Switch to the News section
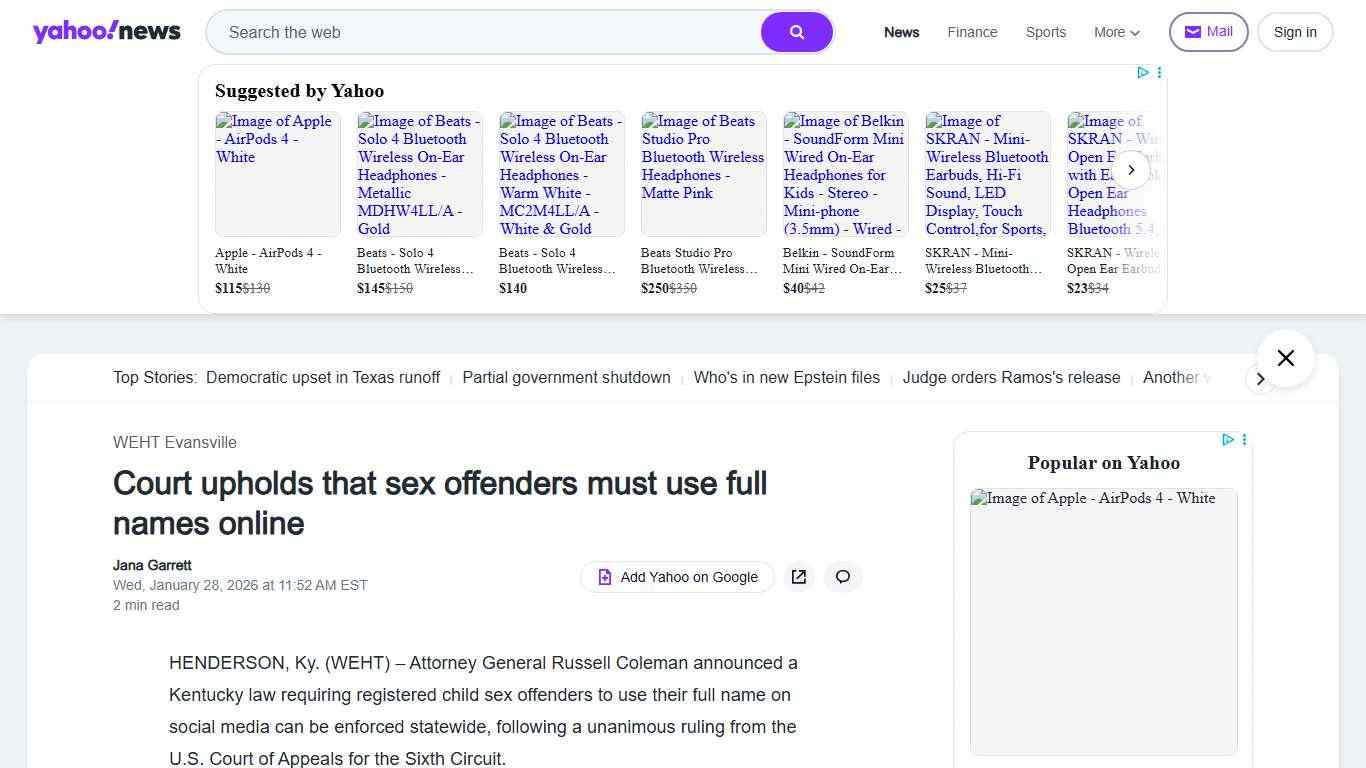1366x768 pixels. pyautogui.click(x=901, y=32)
